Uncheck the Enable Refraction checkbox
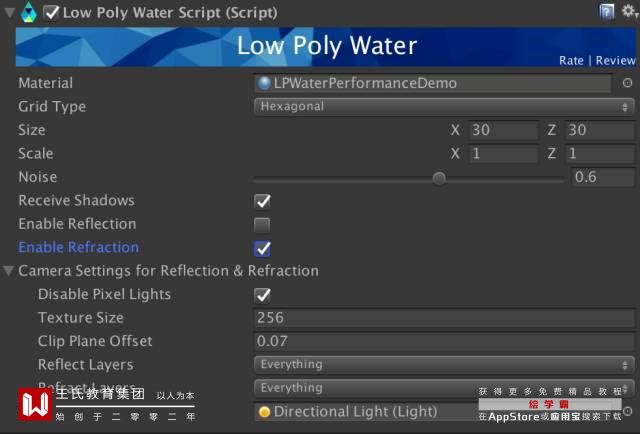Viewport: 640px width, 434px height. [x=262, y=248]
